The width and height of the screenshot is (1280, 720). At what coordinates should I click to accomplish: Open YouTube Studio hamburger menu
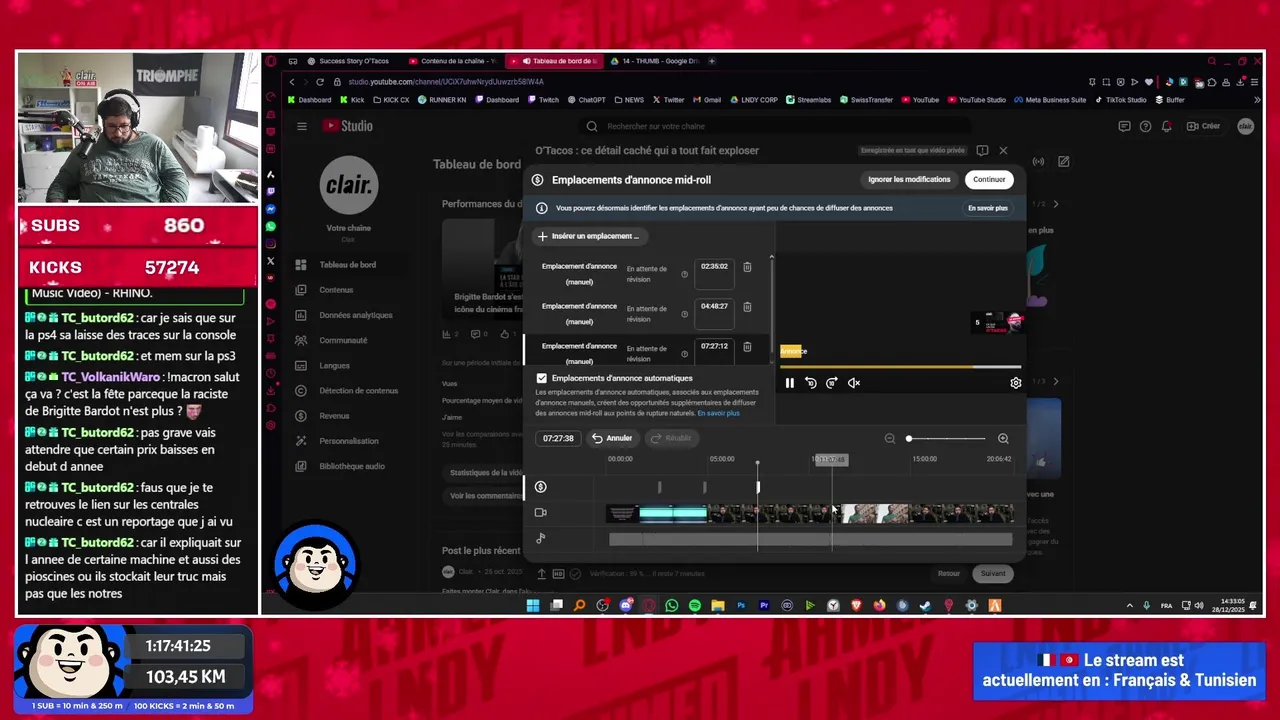click(301, 126)
